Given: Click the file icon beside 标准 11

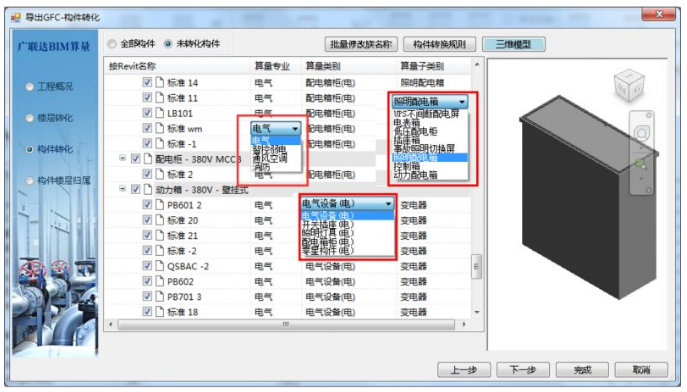Looking at the screenshot, I should [159, 98].
